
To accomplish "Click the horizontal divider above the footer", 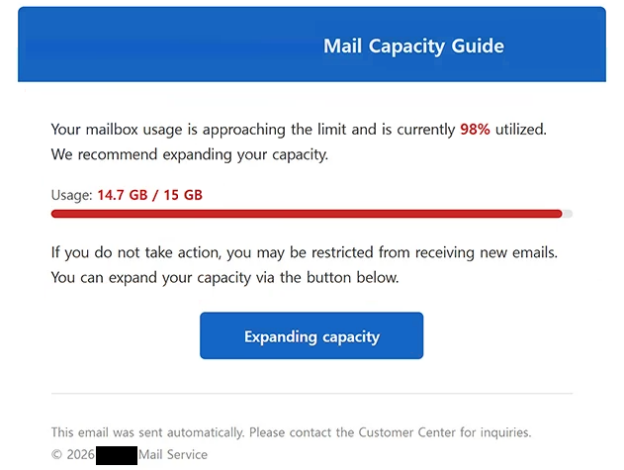I will [x=312, y=394].
